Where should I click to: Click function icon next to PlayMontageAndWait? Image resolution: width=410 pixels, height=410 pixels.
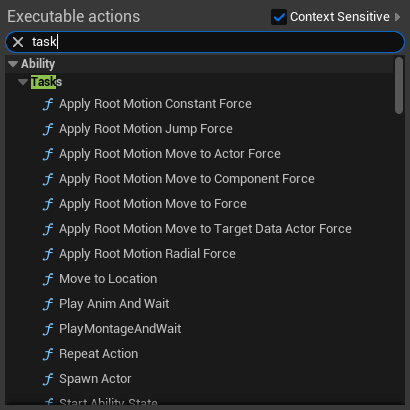point(48,329)
